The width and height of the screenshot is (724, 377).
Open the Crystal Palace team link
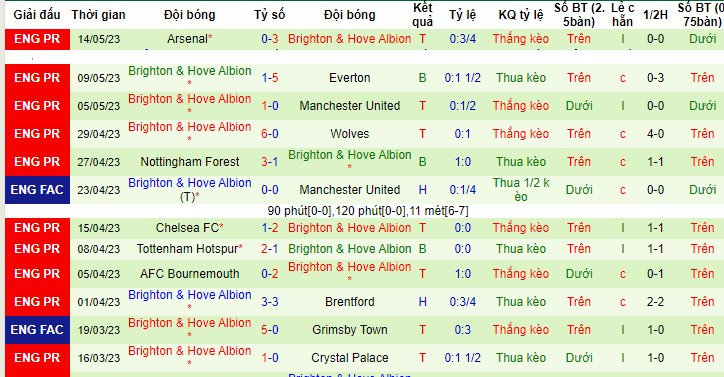point(350,358)
